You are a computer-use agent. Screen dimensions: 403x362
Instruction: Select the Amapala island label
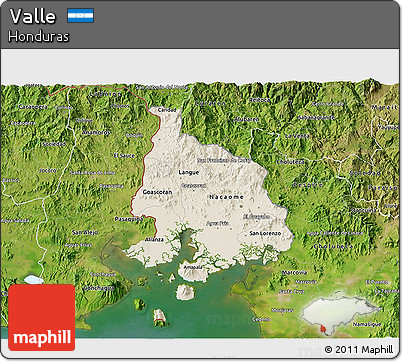(x=193, y=267)
